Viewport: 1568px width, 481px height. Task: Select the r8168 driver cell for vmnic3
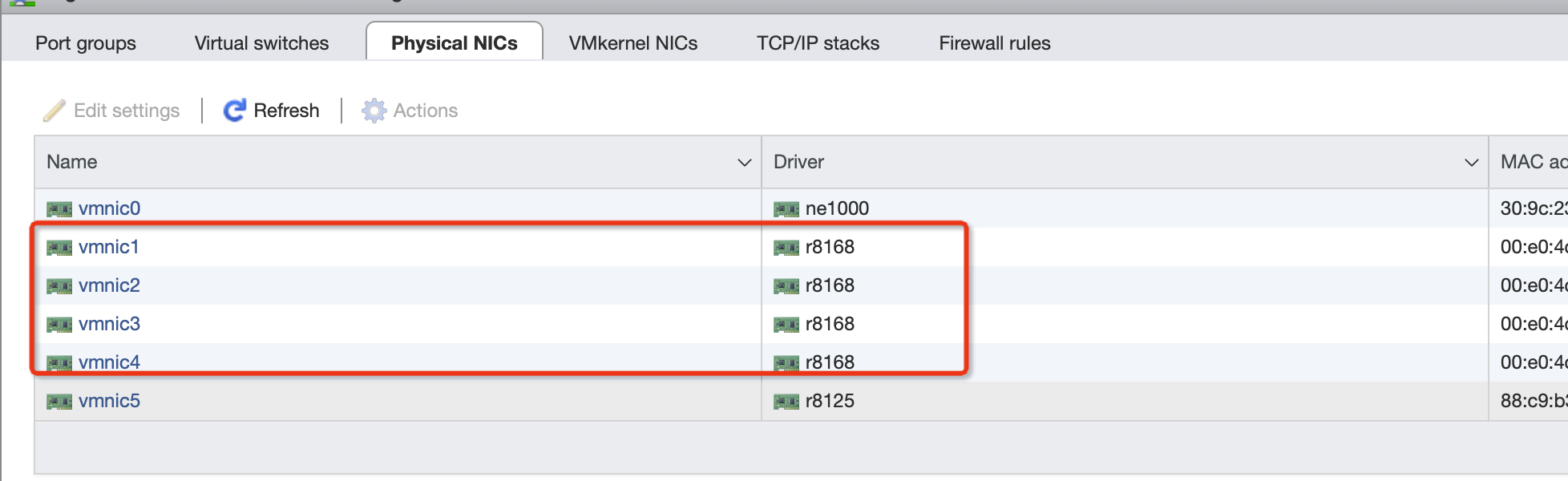[830, 324]
